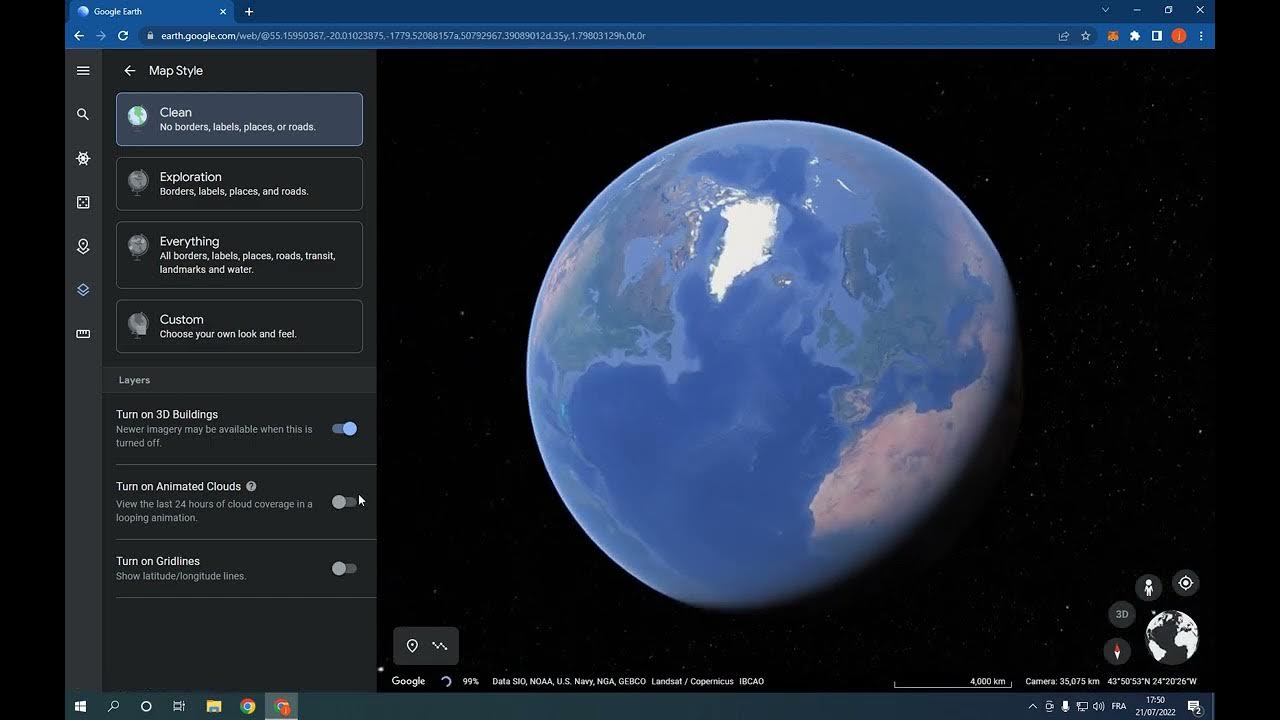1280x720 pixels.
Task: Click the Animated Clouds help icon
Action: point(251,487)
